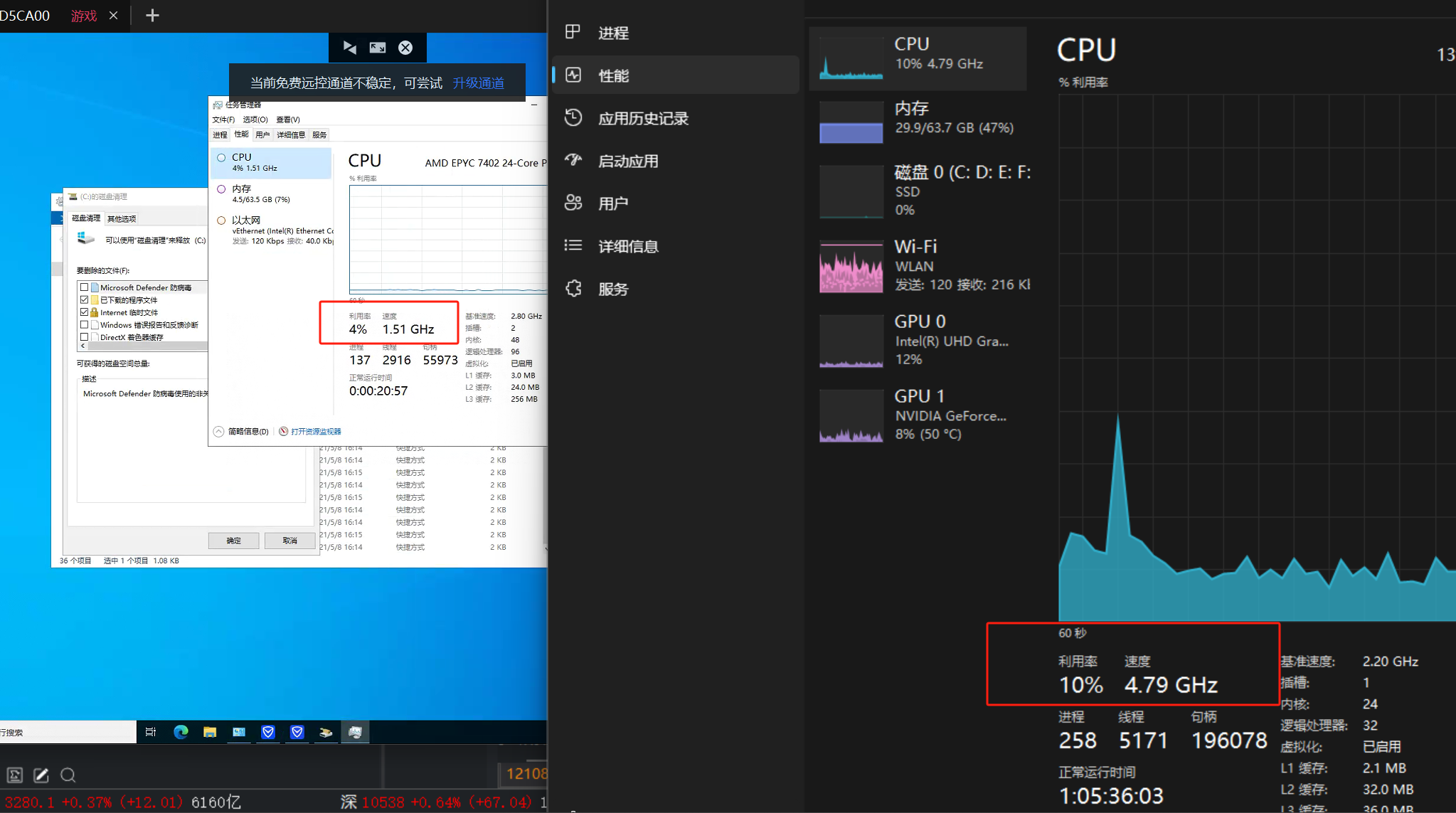Switch to the 服务 tab in the remote Task Manager
This screenshot has width=1456, height=813.
[x=319, y=134]
